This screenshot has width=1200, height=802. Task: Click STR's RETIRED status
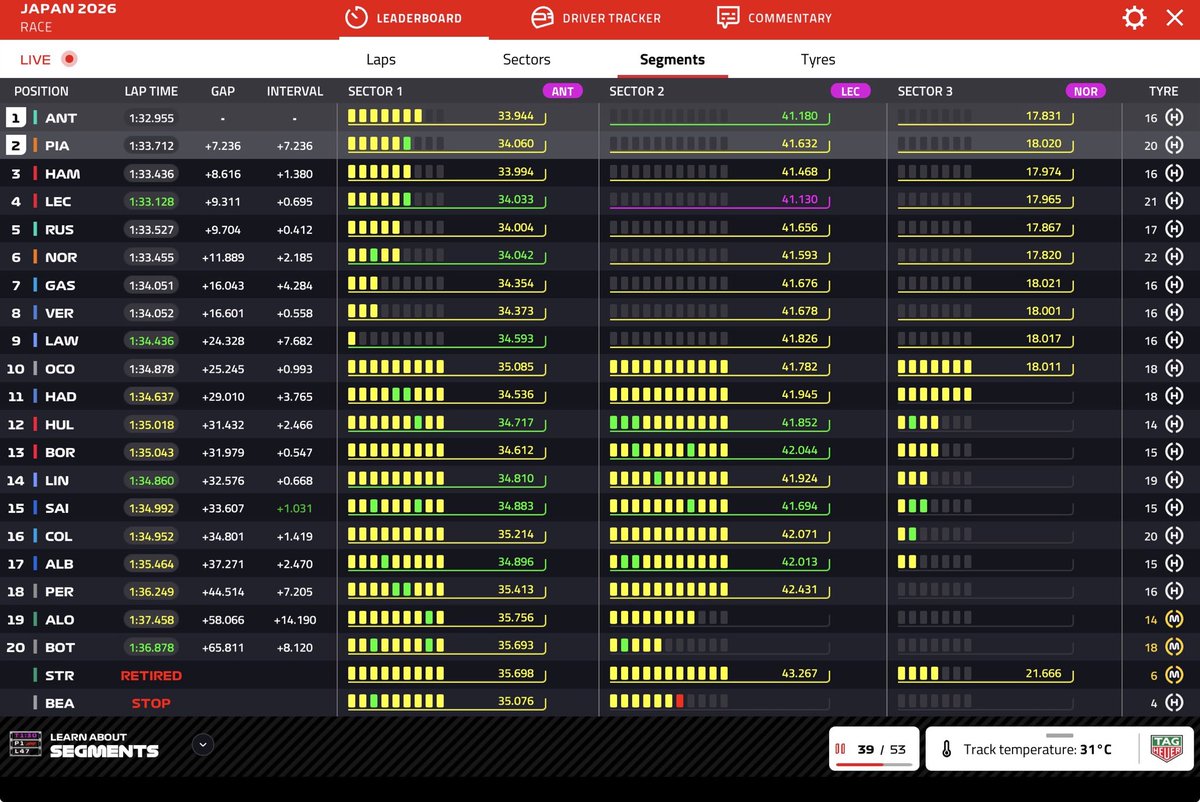[x=151, y=676]
